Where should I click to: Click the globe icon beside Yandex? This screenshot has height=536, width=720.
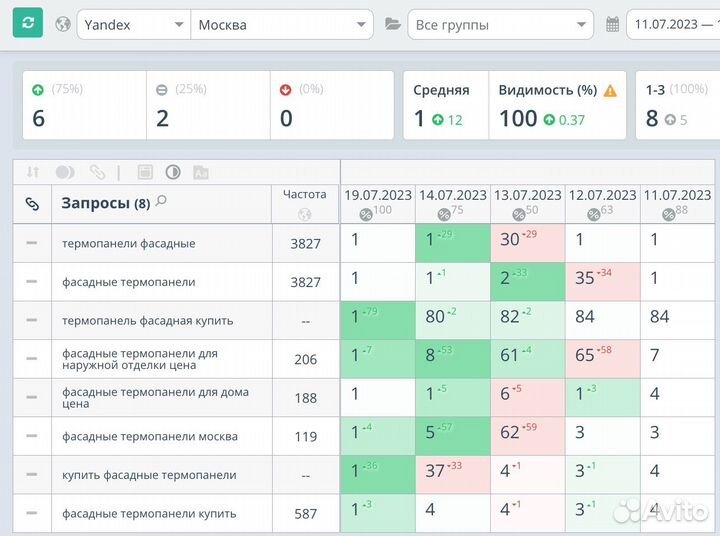63,24
